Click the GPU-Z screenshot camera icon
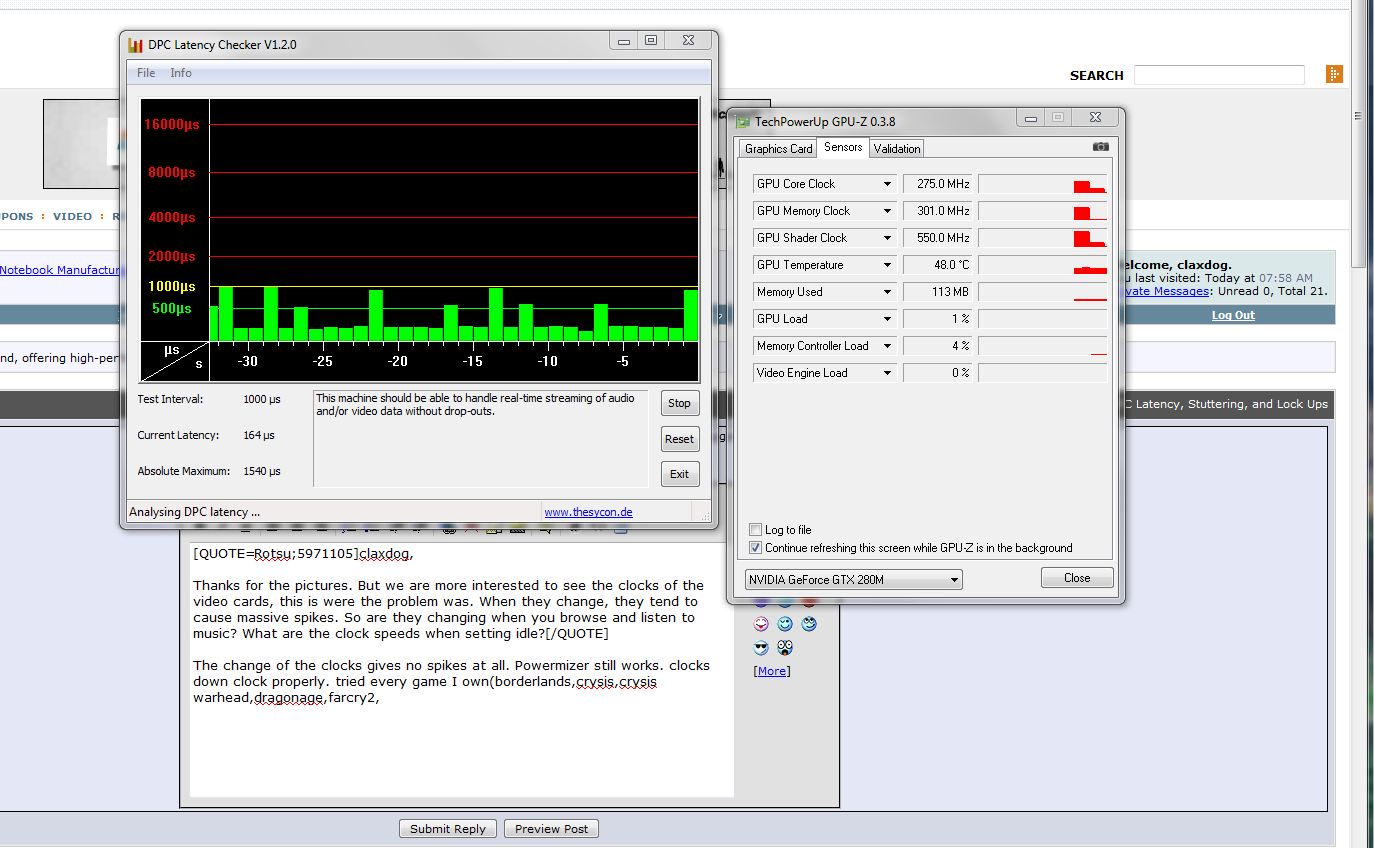1374x848 pixels. click(1101, 146)
